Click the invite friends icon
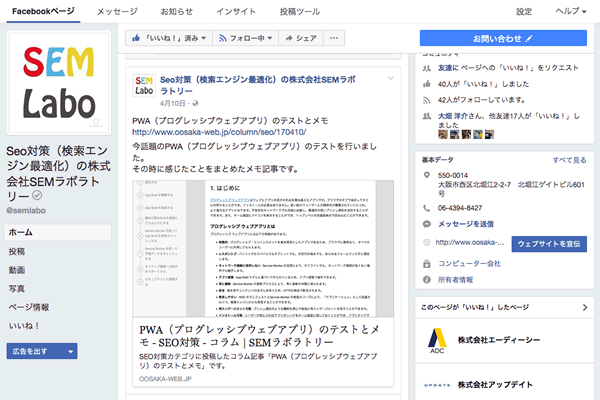 (427, 68)
